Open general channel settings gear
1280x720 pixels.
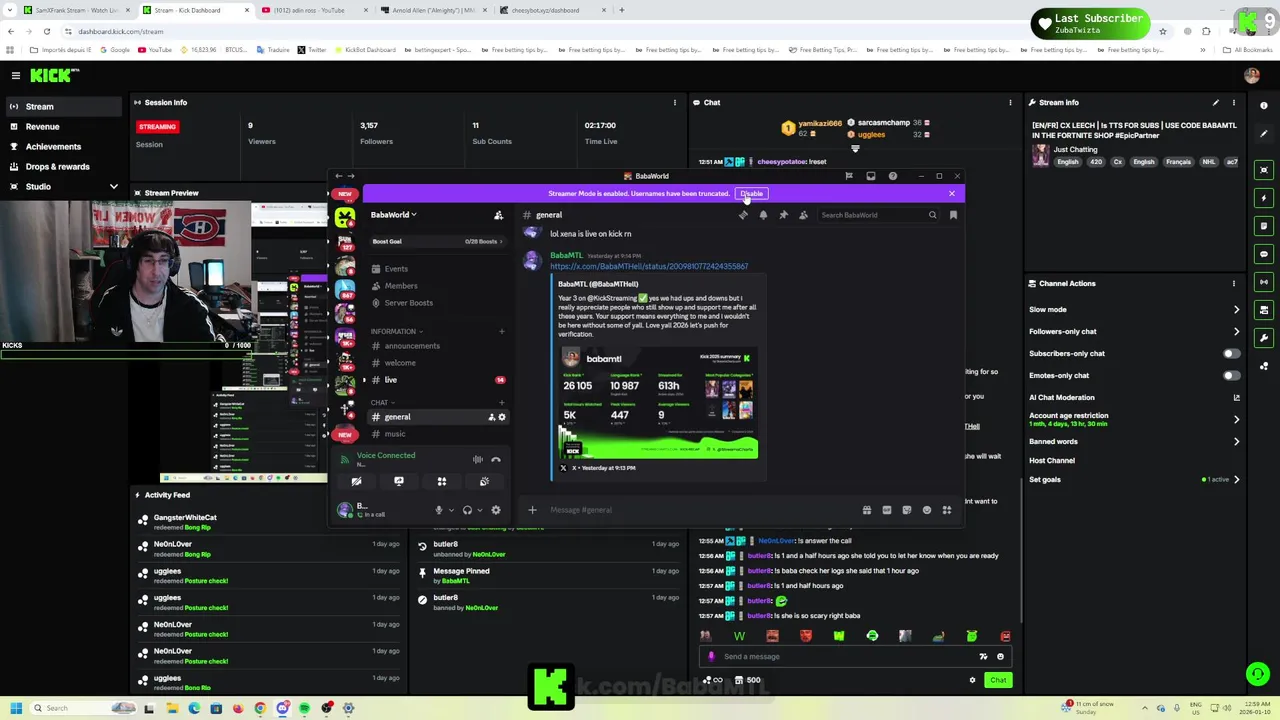tap(502, 417)
